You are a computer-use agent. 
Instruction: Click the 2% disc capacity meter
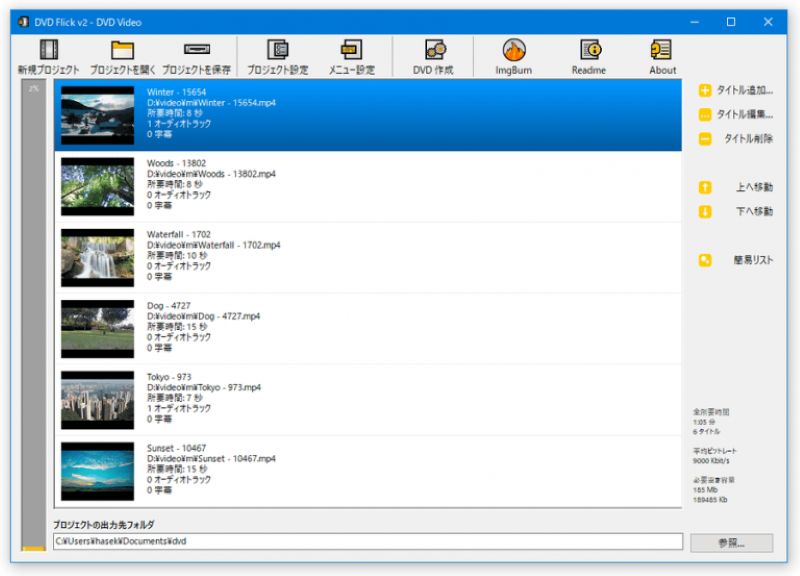point(33,300)
